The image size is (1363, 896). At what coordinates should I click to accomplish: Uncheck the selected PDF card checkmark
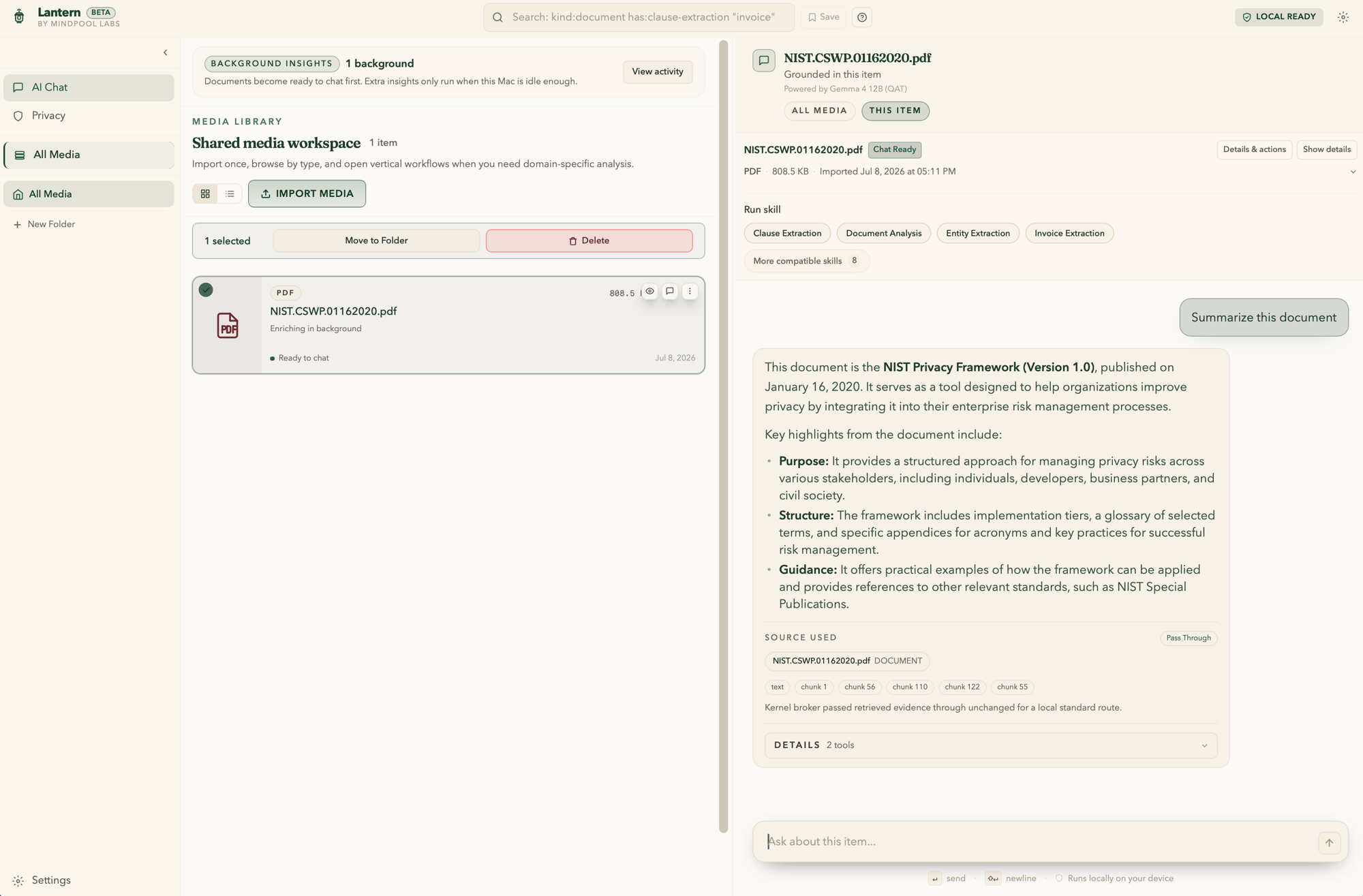tap(206, 290)
